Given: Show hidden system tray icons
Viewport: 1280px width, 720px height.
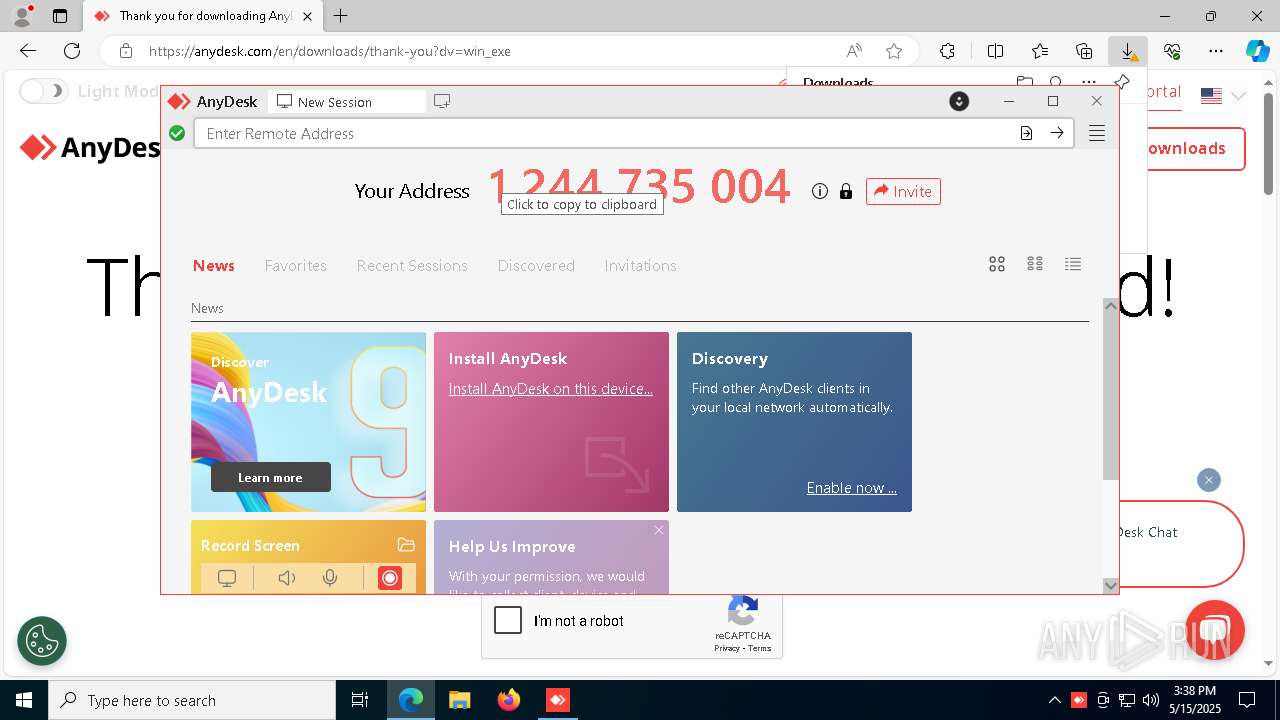Looking at the screenshot, I should click(1055, 700).
